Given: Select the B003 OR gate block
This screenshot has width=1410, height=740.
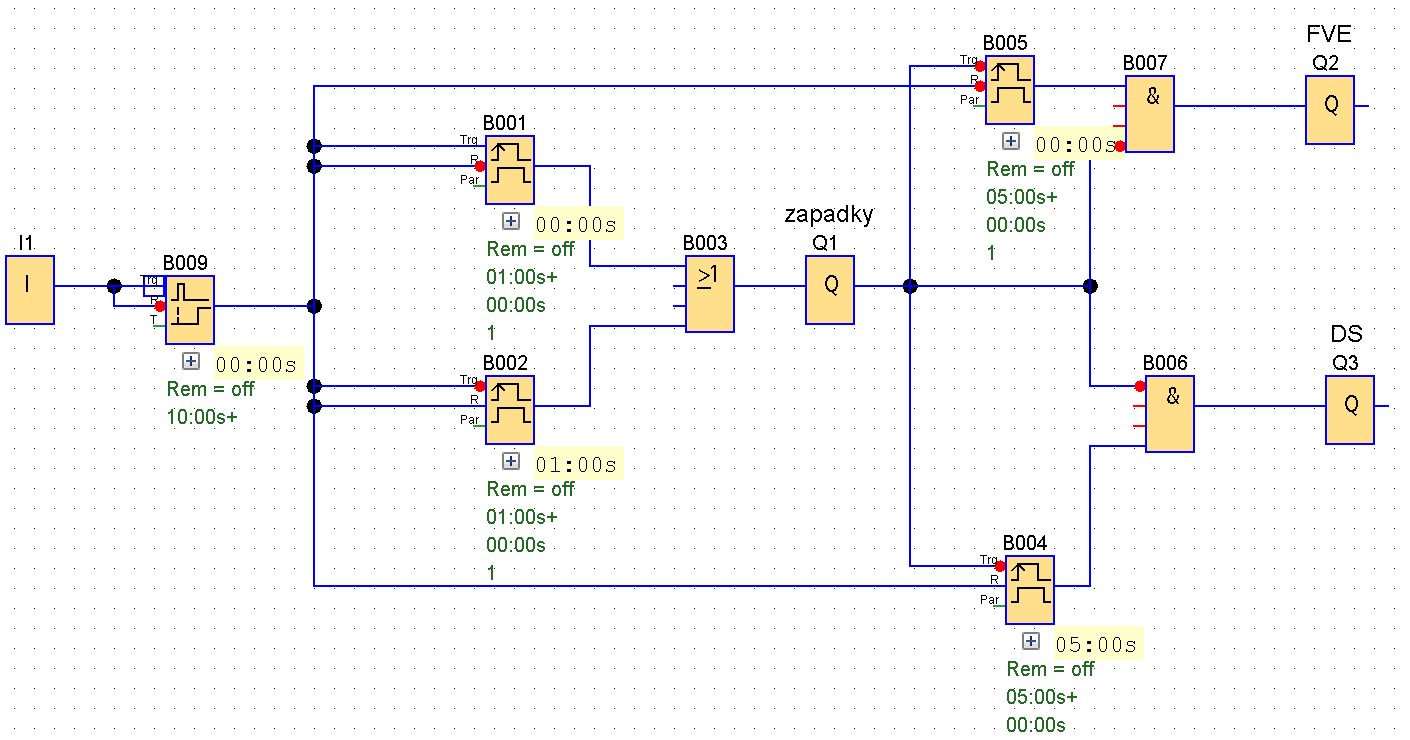Looking at the screenshot, I should click(x=710, y=294).
